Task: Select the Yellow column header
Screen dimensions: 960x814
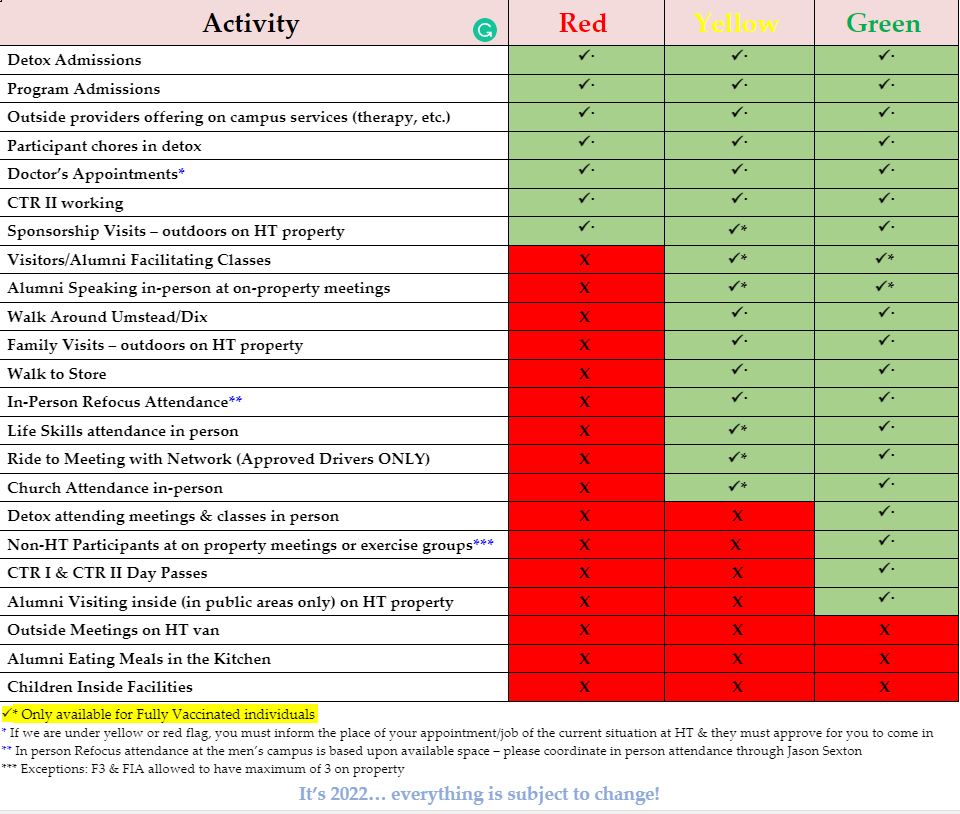Action: coord(737,23)
